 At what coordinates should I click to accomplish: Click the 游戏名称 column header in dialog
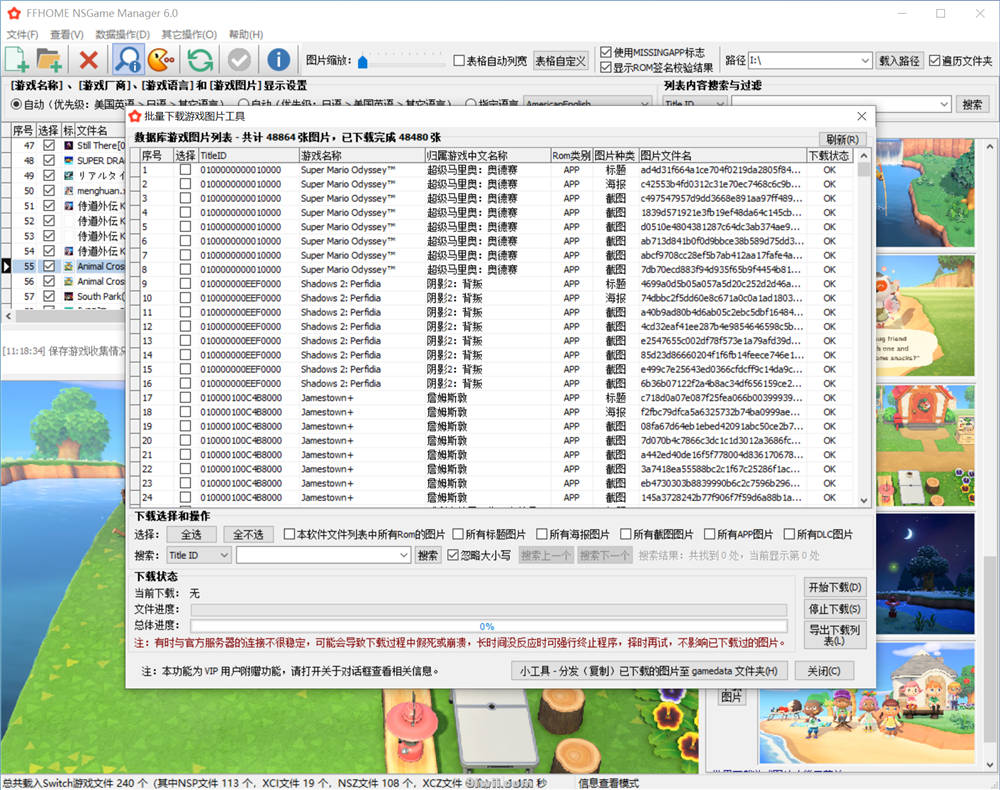pyautogui.click(x=362, y=156)
